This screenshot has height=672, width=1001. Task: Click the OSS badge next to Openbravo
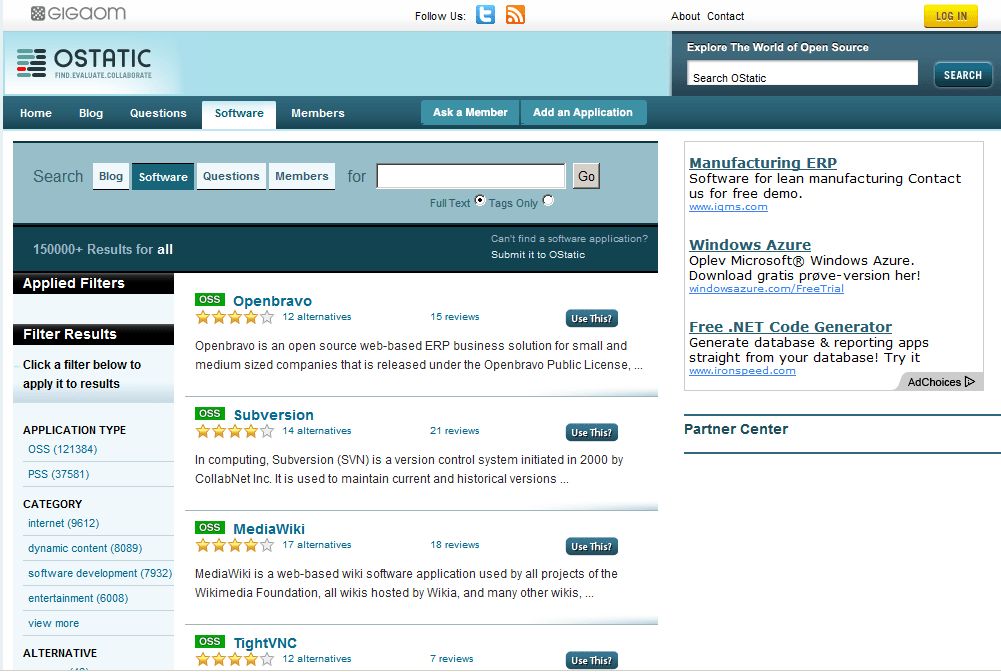coord(209,298)
